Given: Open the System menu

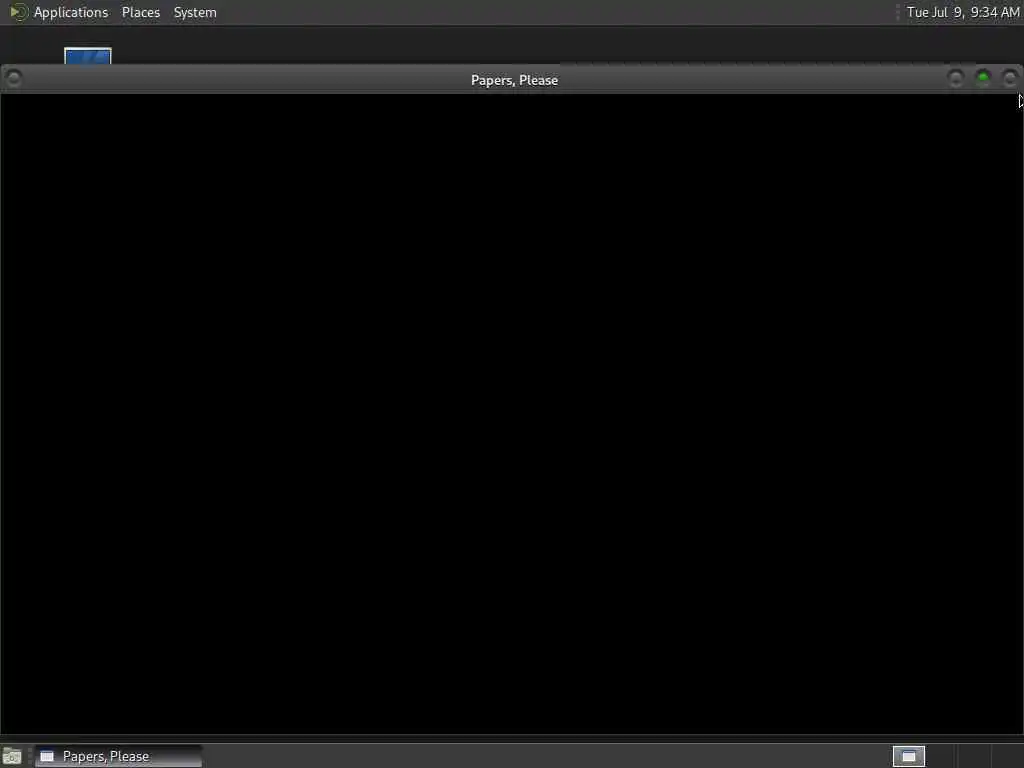Looking at the screenshot, I should pyautogui.click(x=195, y=12).
